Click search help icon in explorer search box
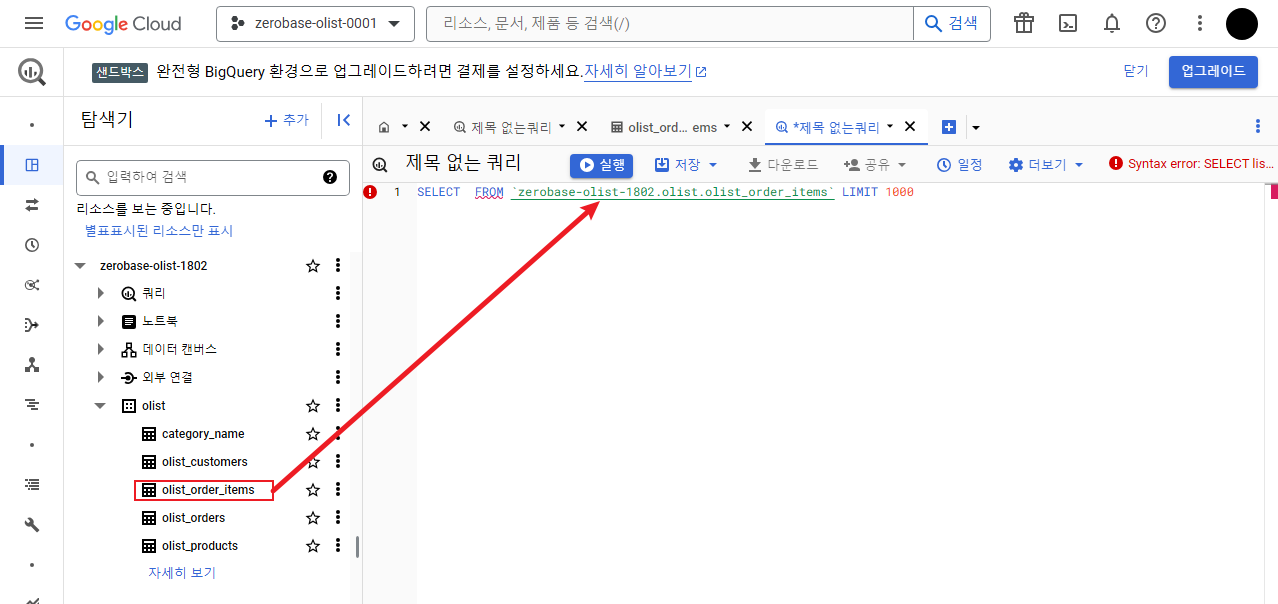This screenshot has width=1278, height=604. pos(329,177)
